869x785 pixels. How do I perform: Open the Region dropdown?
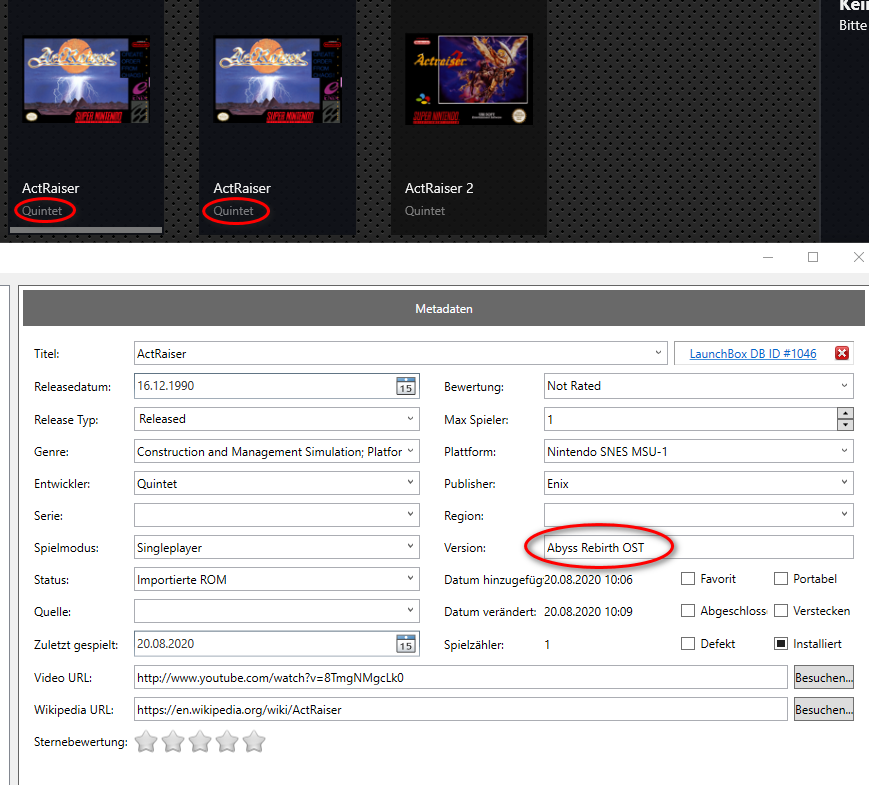pos(844,514)
